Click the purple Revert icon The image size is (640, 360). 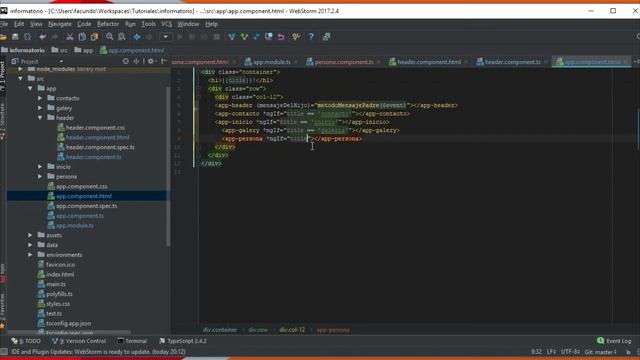[281, 37]
